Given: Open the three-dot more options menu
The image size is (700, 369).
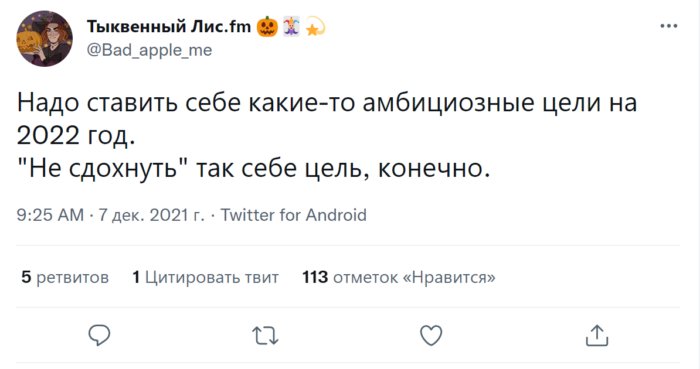Looking at the screenshot, I should tap(669, 26).
